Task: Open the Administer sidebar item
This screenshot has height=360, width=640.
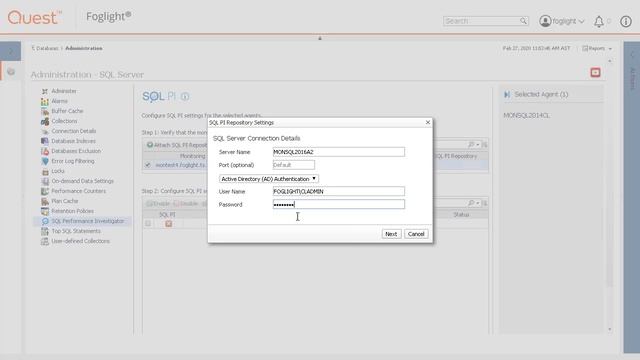Action: (x=64, y=91)
